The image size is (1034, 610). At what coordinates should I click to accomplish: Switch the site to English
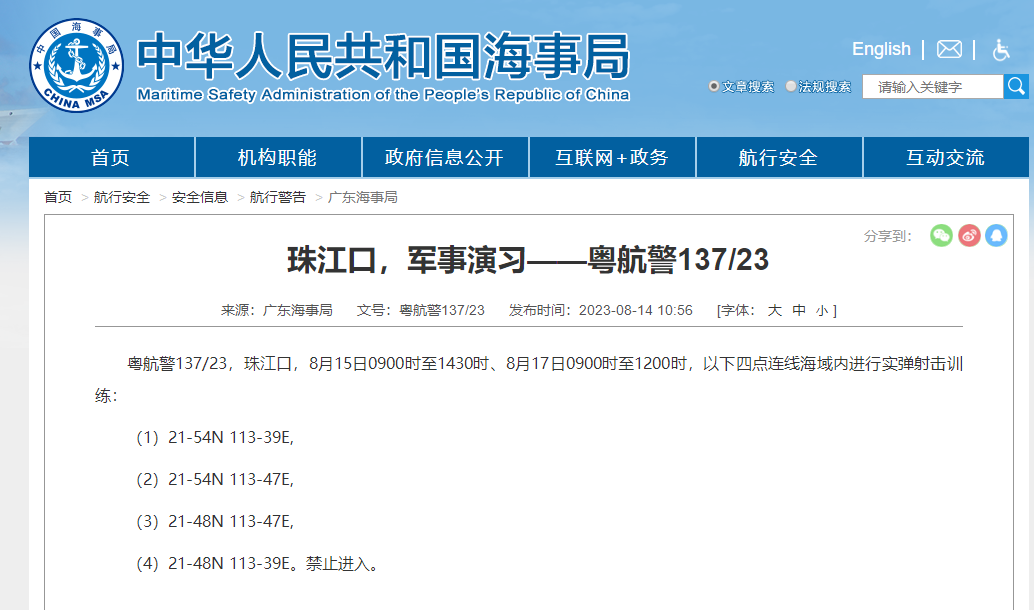pos(881,49)
